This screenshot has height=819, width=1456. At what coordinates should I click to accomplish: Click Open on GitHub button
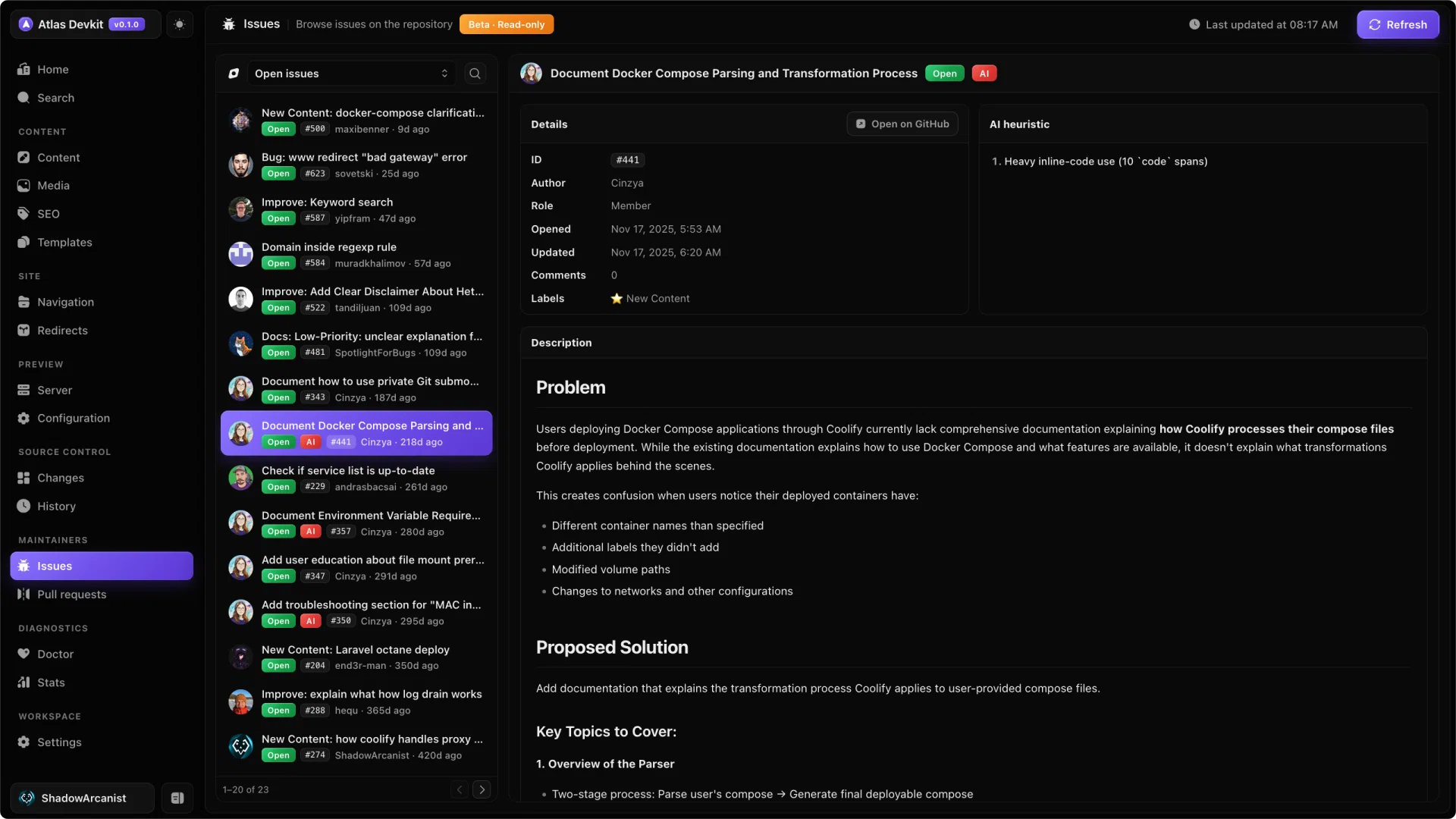(x=902, y=124)
